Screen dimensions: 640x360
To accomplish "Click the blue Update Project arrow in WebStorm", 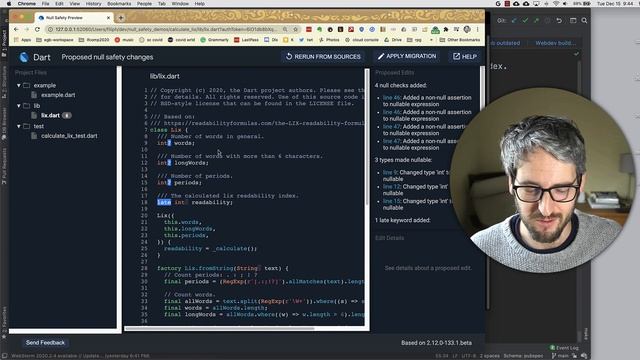I will point(514,20).
